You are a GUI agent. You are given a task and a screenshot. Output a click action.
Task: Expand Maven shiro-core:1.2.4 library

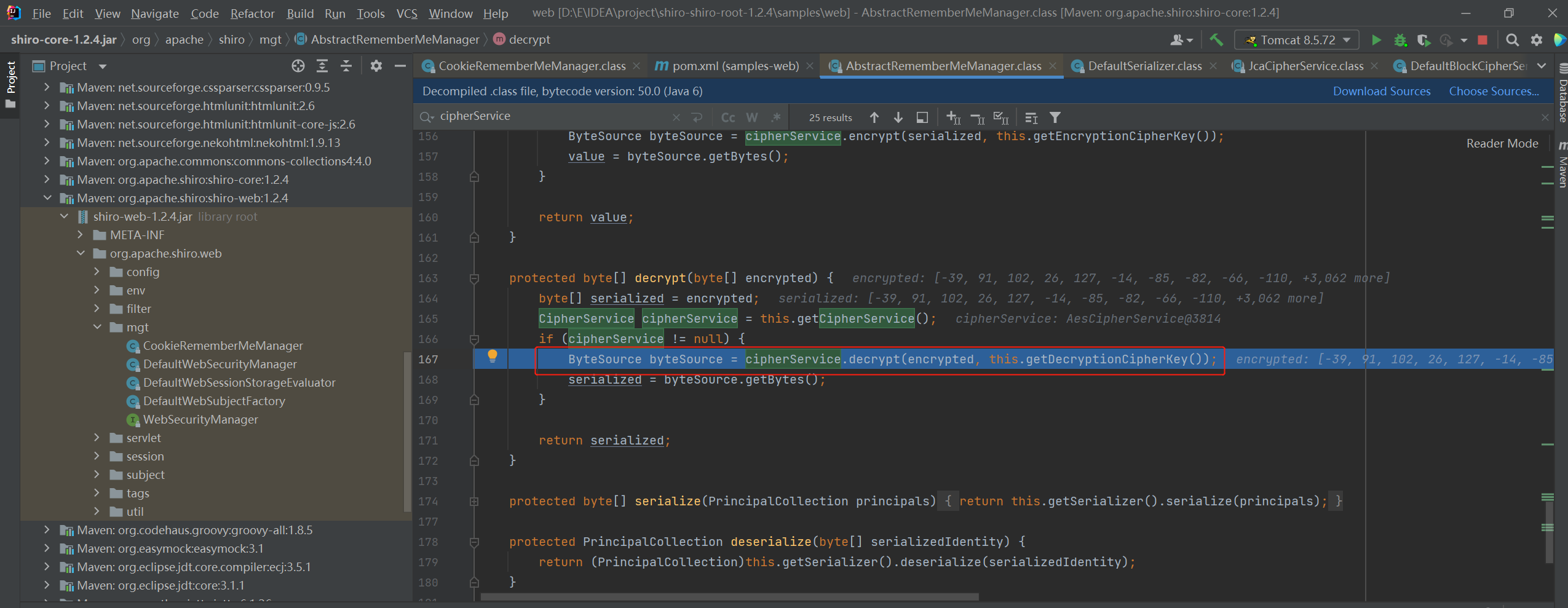click(47, 180)
